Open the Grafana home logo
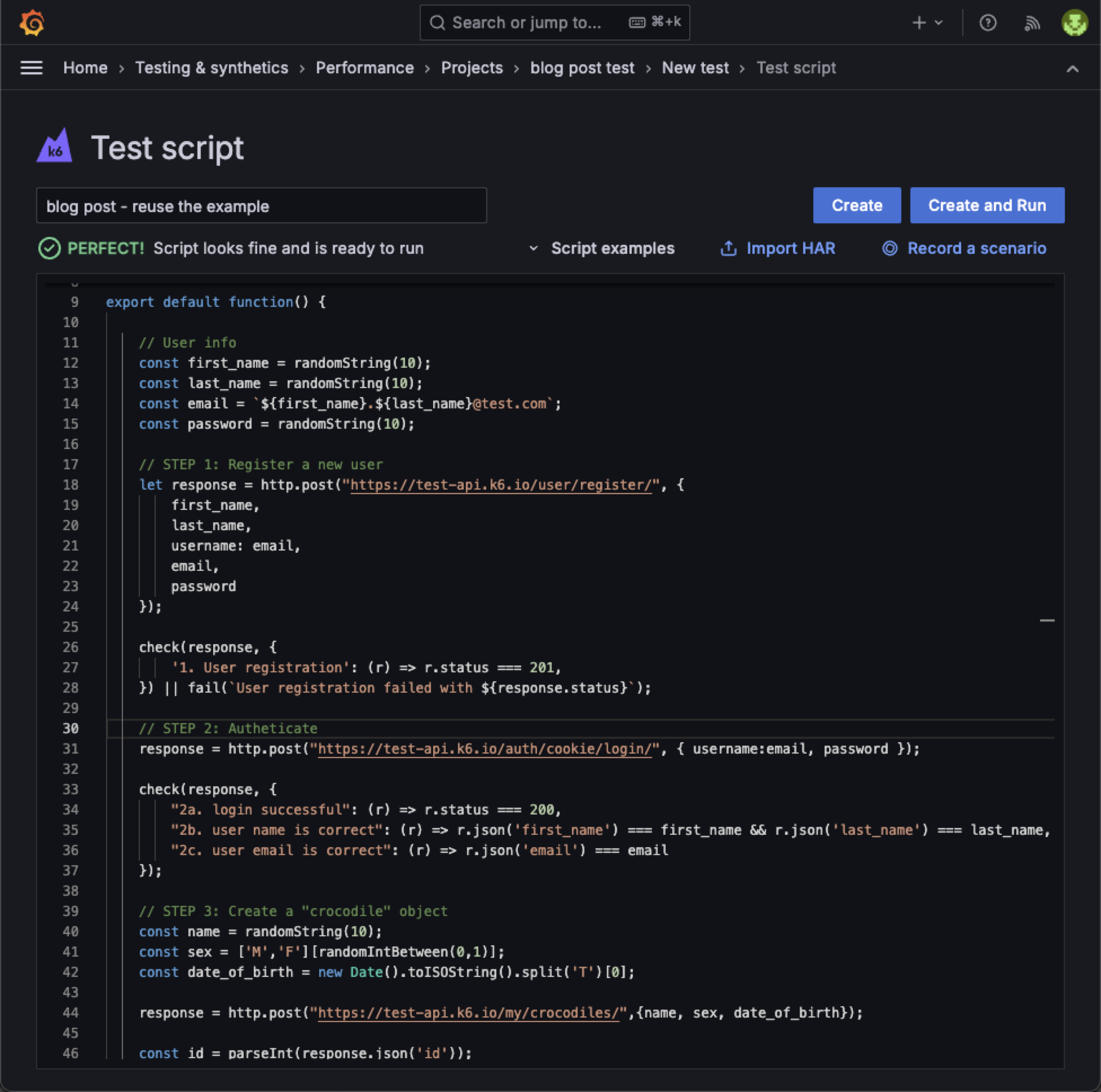 [x=33, y=23]
